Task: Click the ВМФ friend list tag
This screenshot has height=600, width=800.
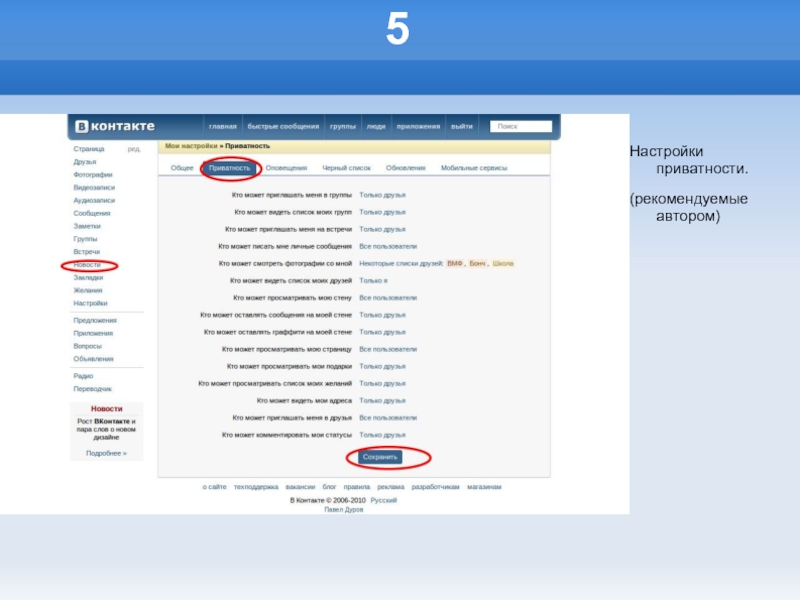Action: point(455,263)
